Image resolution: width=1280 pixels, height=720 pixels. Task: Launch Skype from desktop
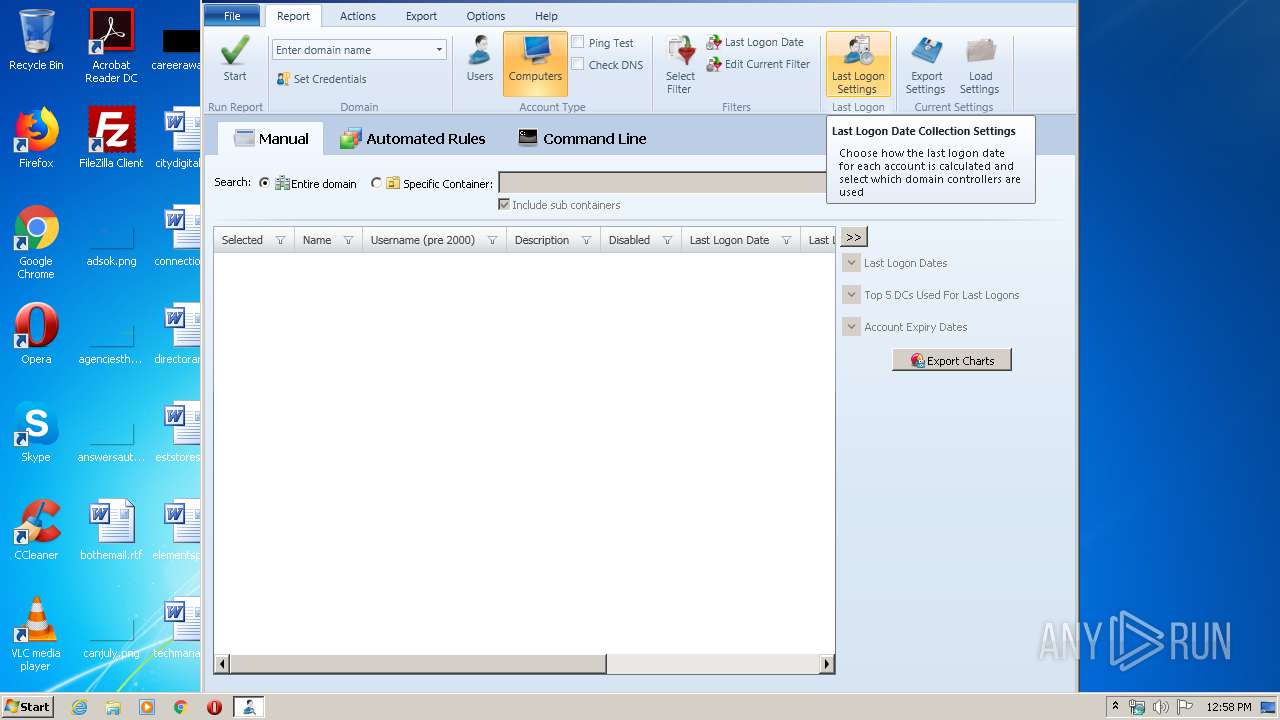36,432
